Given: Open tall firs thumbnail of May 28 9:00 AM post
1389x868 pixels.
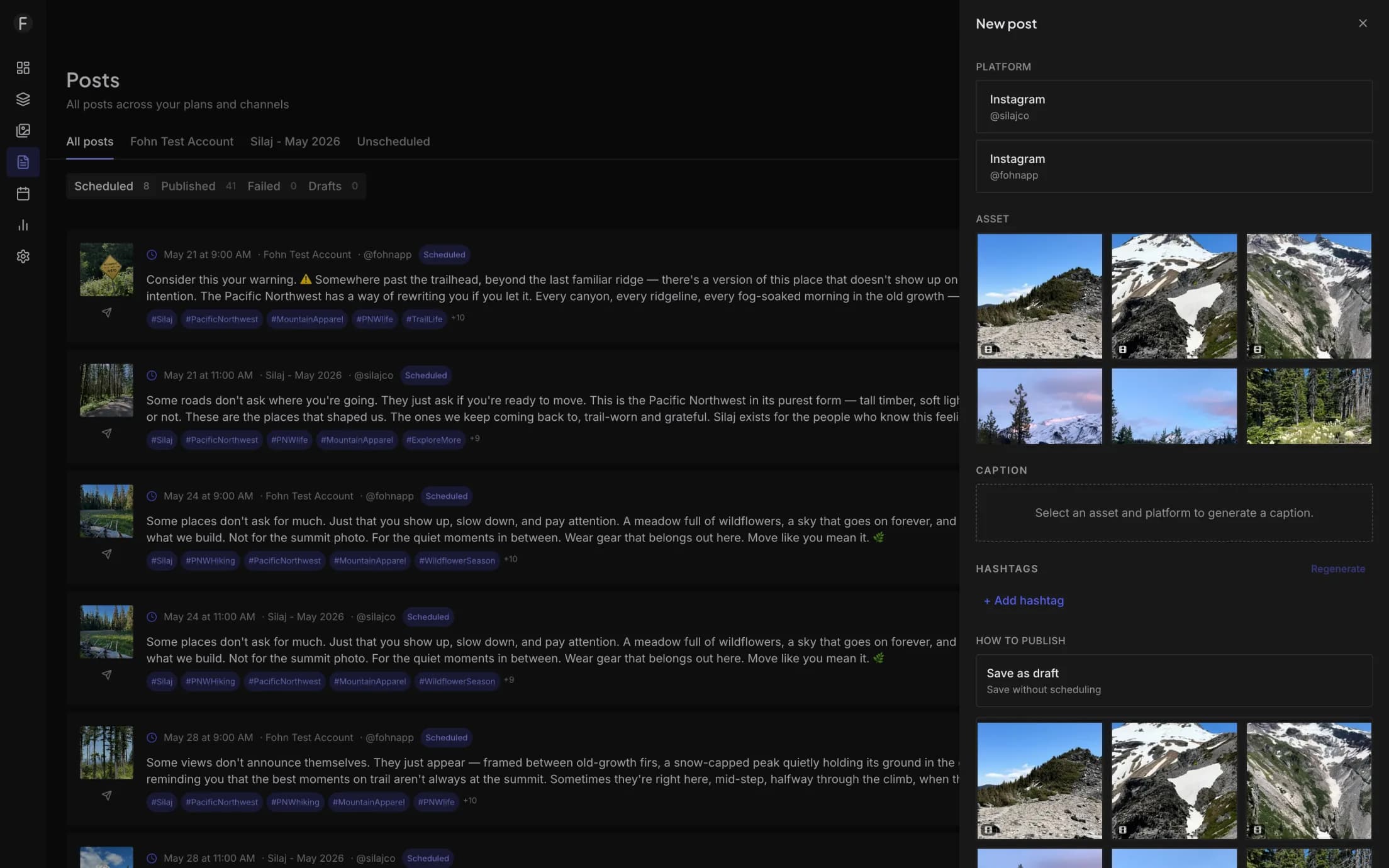Looking at the screenshot, I should click(x=106, y=752).
